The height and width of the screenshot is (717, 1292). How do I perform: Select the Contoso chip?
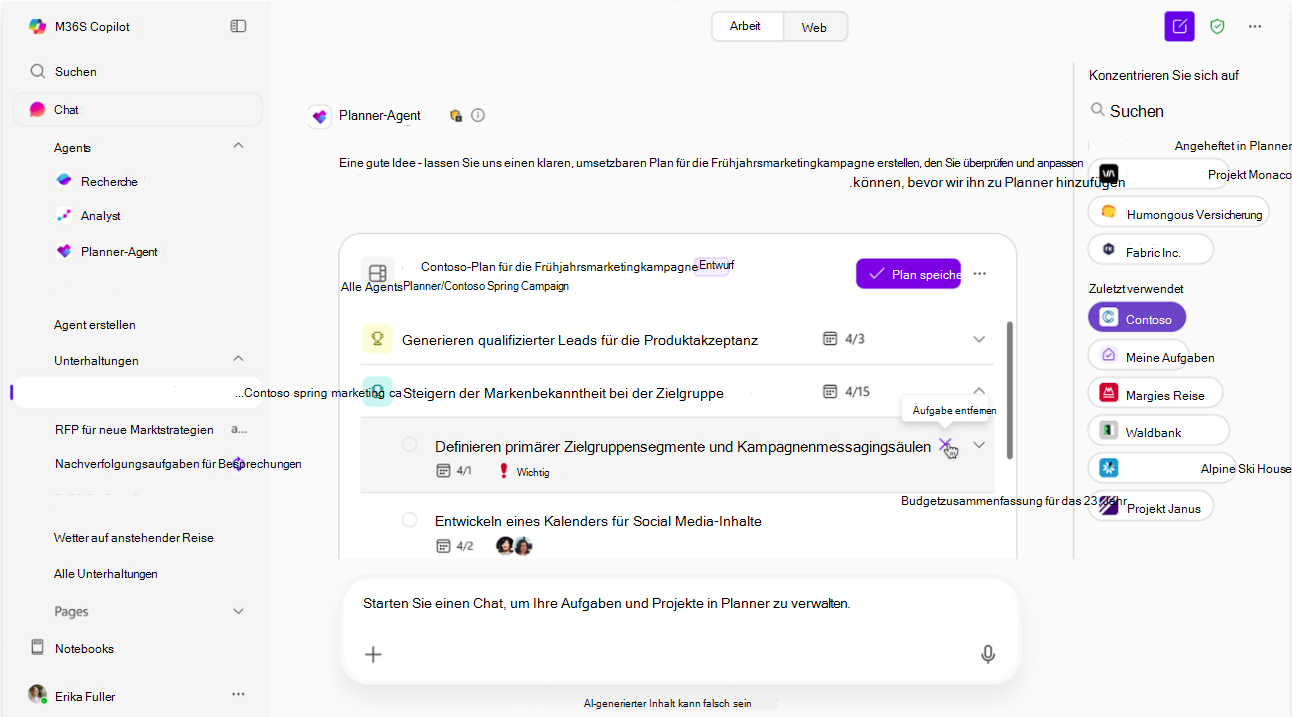(x=1137, y=318)
